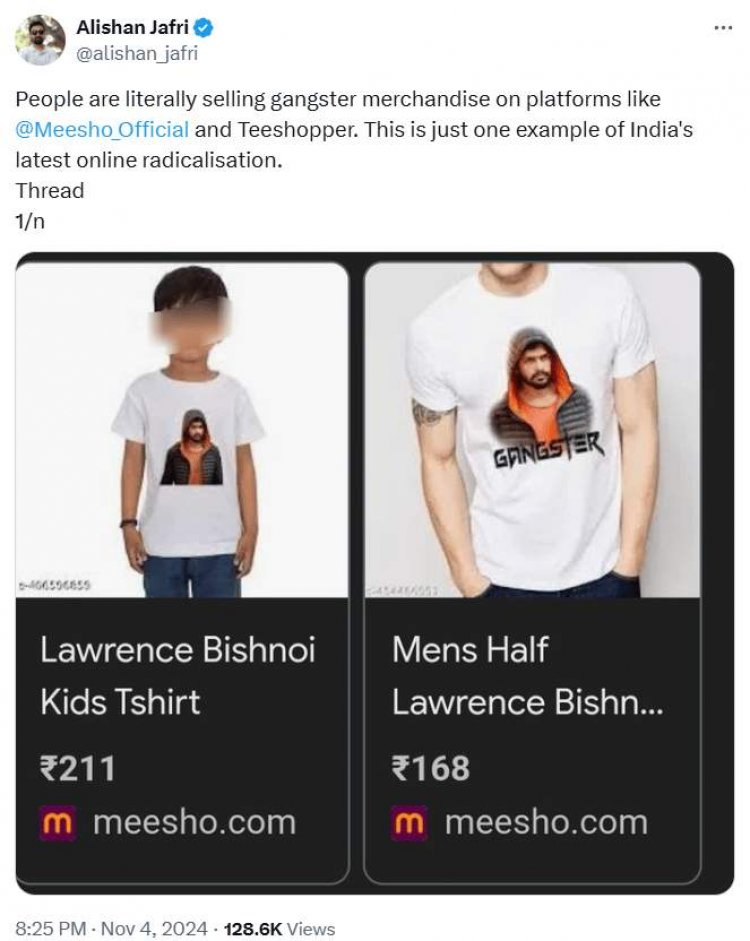Image resolution: width=750 pixels, height=941 pixels.
Task: Click the word Thread in the tweet
Action: click(x=50, y=190)
